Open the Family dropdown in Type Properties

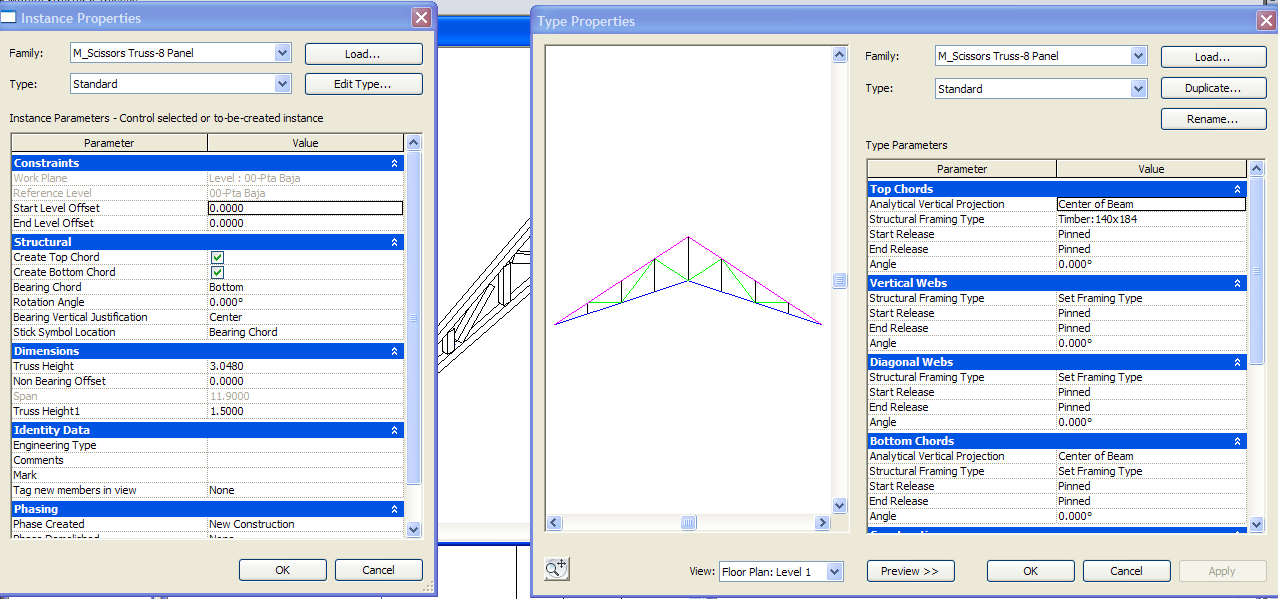[1138, 57]
